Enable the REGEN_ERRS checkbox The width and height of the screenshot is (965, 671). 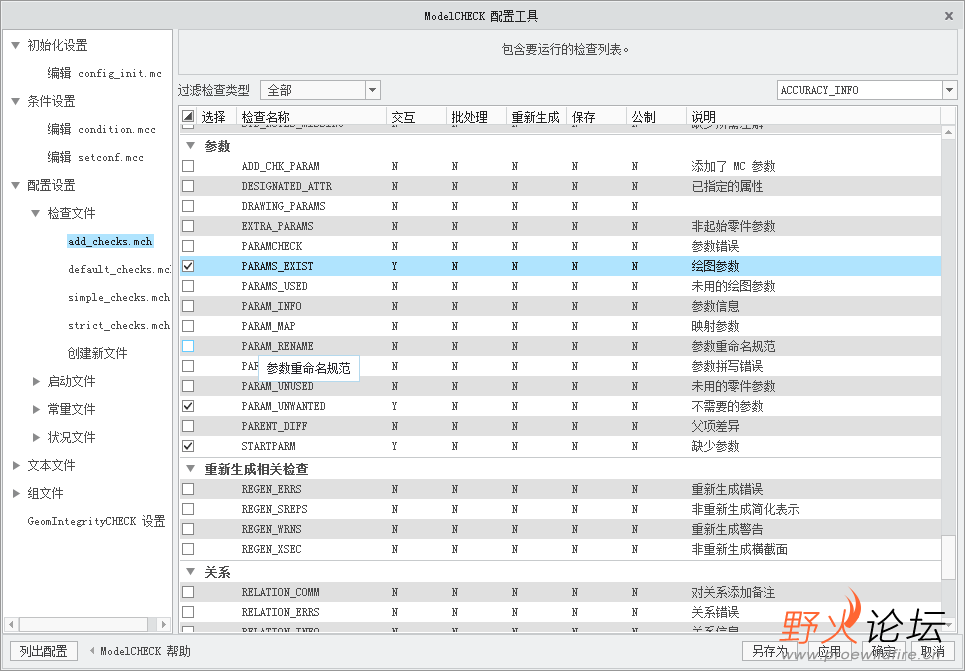(188, 489)
